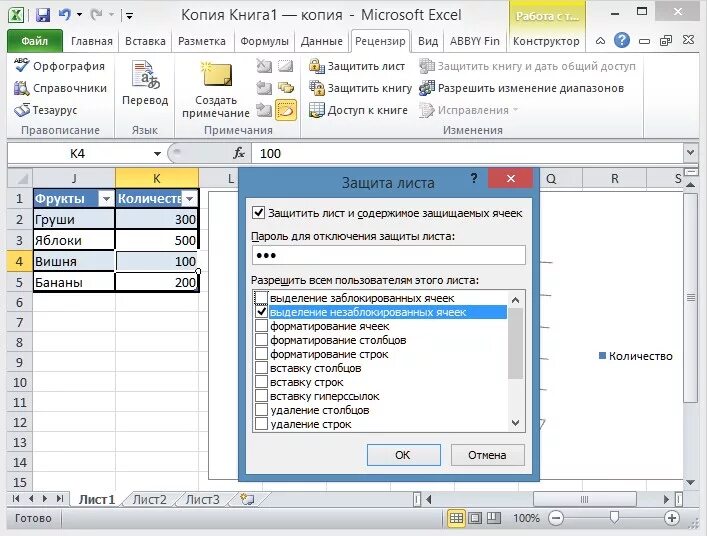Click the Undo arrow icon
Screen dimensions: 707x536
pos(65,15)
